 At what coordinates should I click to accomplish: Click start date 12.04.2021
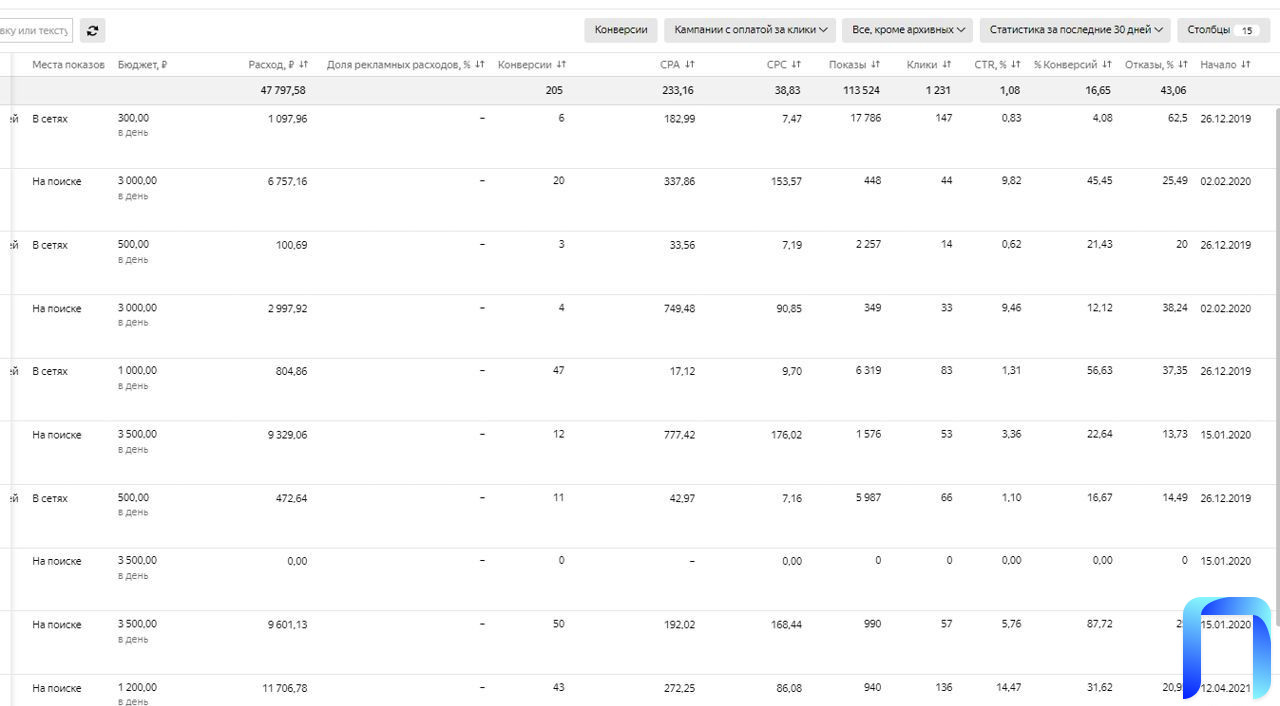[x=1226, y=688]
